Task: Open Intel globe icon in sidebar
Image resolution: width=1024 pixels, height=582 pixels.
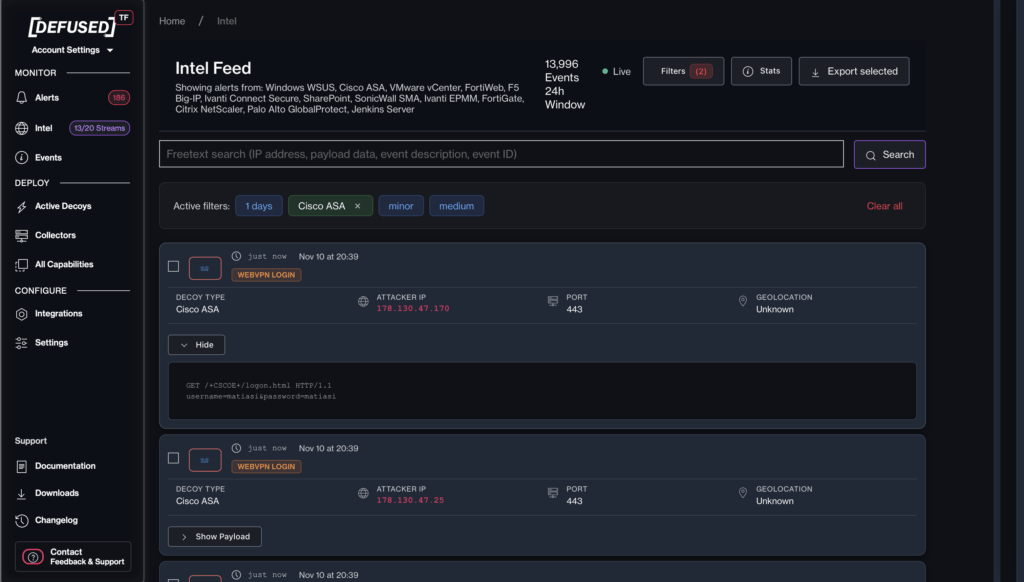Action: [22, 128]
